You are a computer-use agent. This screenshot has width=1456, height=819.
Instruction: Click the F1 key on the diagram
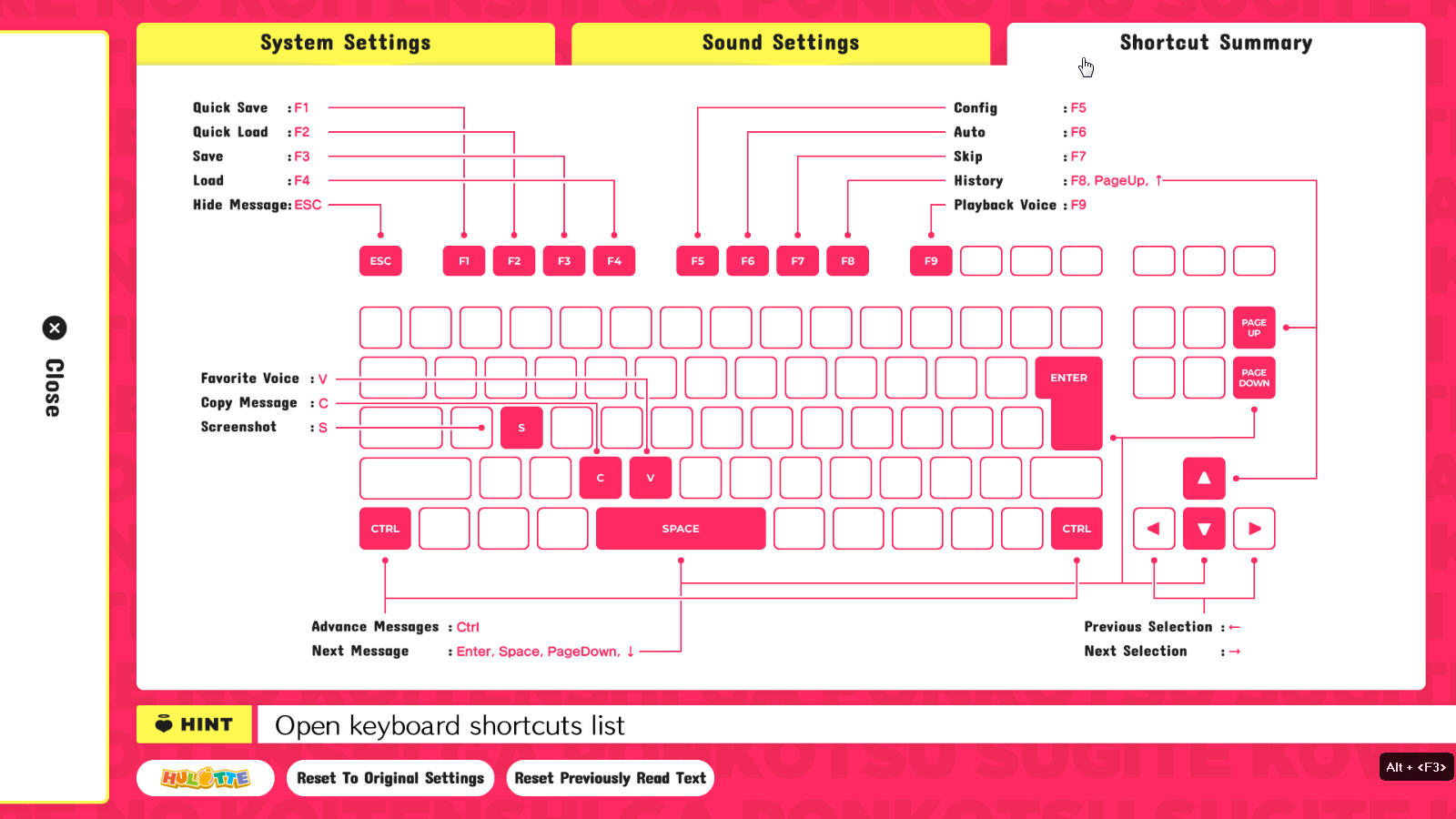click(464, 261)
